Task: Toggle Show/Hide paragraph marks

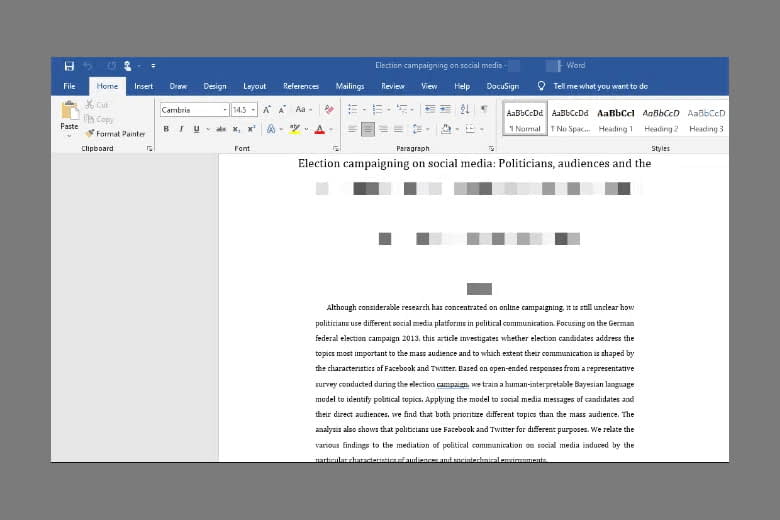Action: (484, 109)
